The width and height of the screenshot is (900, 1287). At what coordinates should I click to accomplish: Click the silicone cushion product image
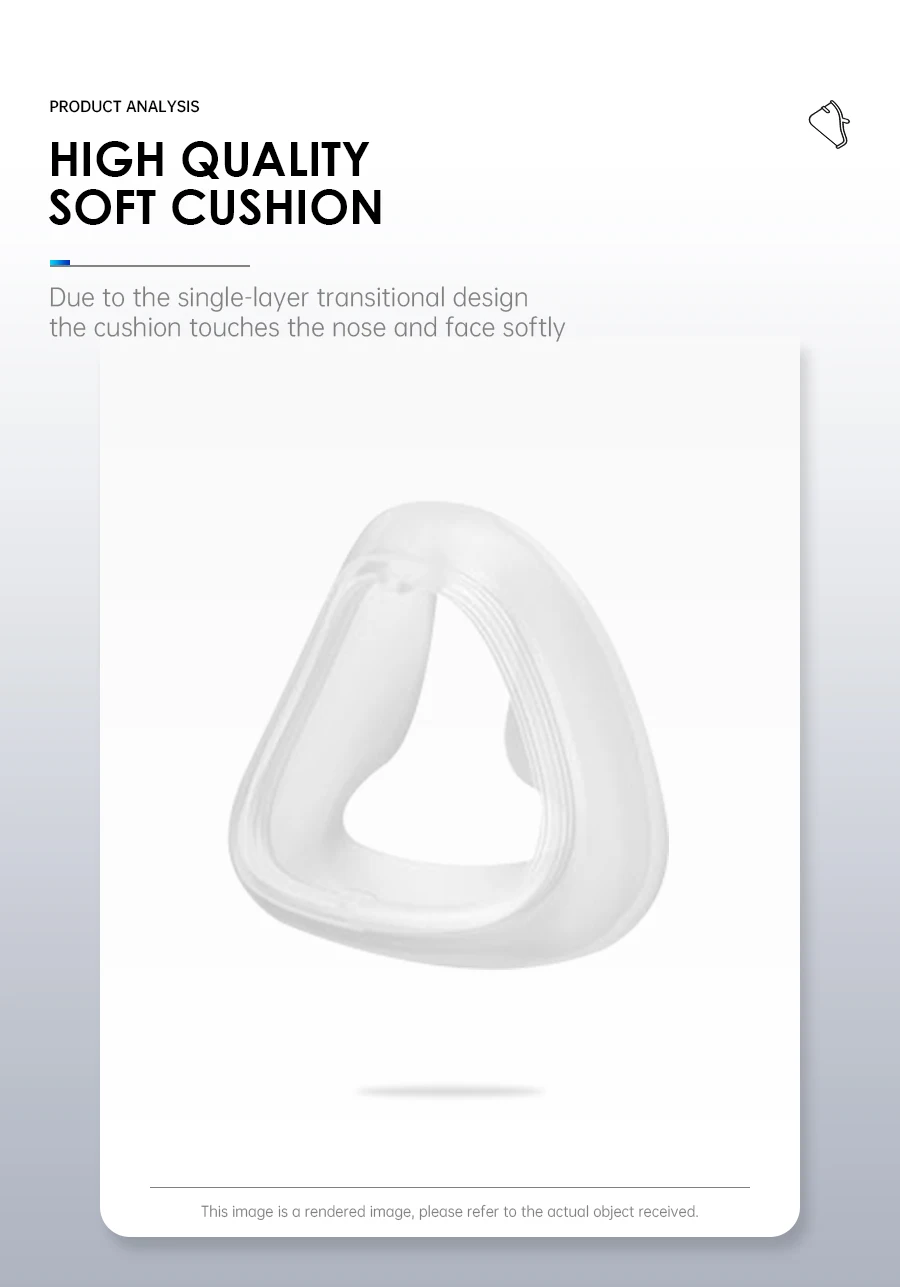[x=449, y=735]
